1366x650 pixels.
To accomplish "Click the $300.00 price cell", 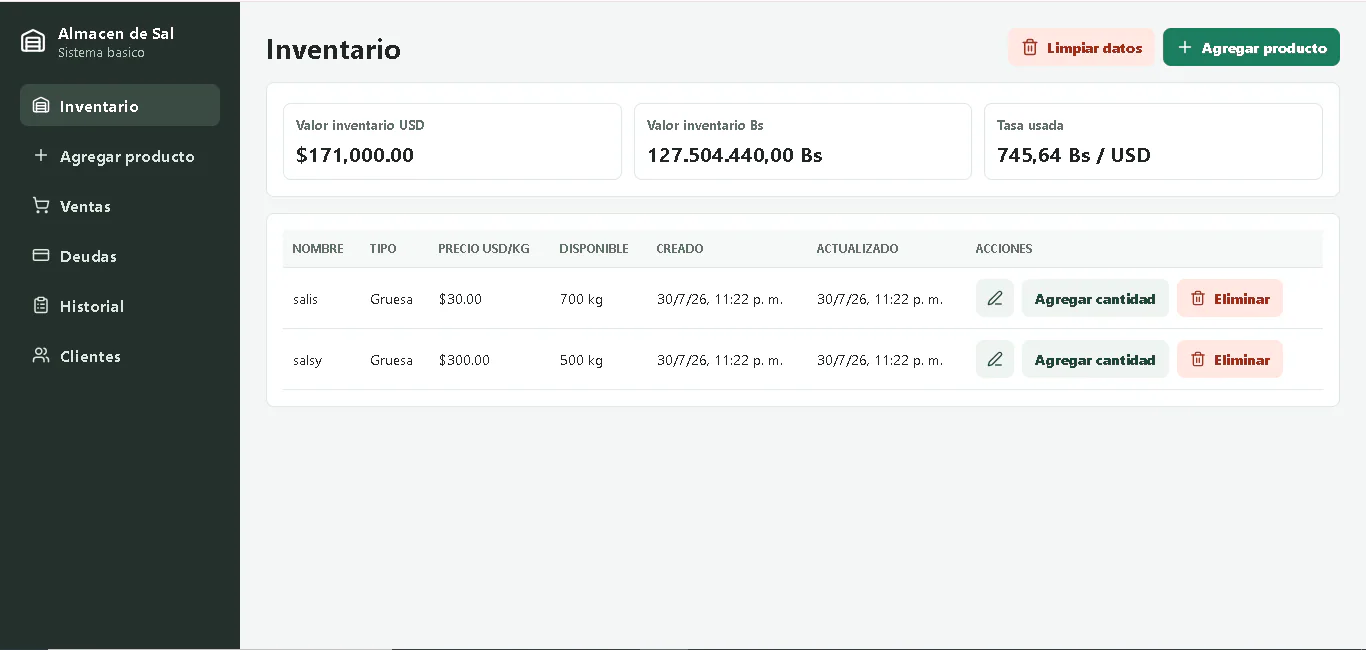I will pos(464,360).
